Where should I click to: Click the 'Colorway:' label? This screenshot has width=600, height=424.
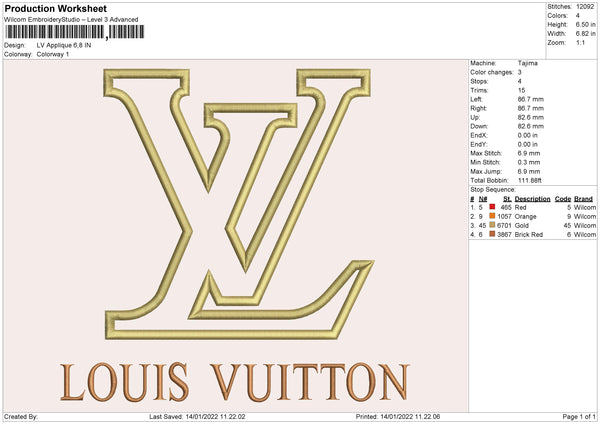coord(18,54)
